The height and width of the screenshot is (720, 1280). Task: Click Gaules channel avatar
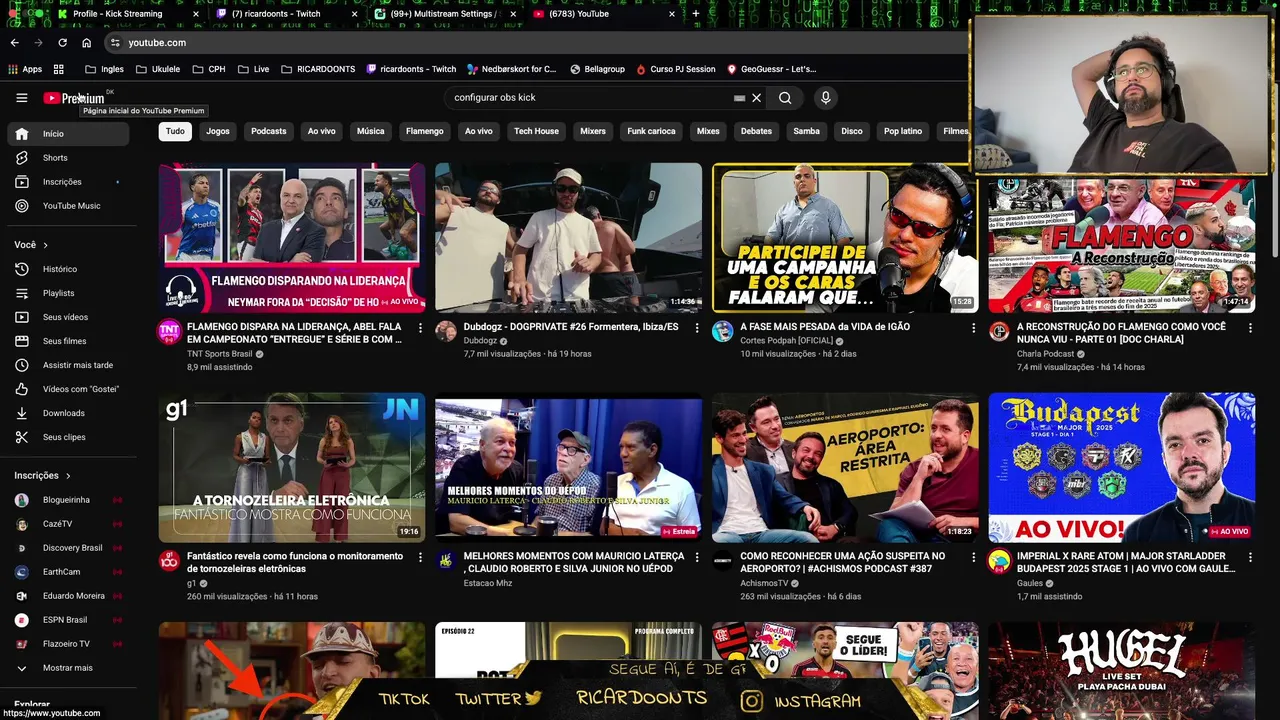pyautogui.click(x=999, y=561)
